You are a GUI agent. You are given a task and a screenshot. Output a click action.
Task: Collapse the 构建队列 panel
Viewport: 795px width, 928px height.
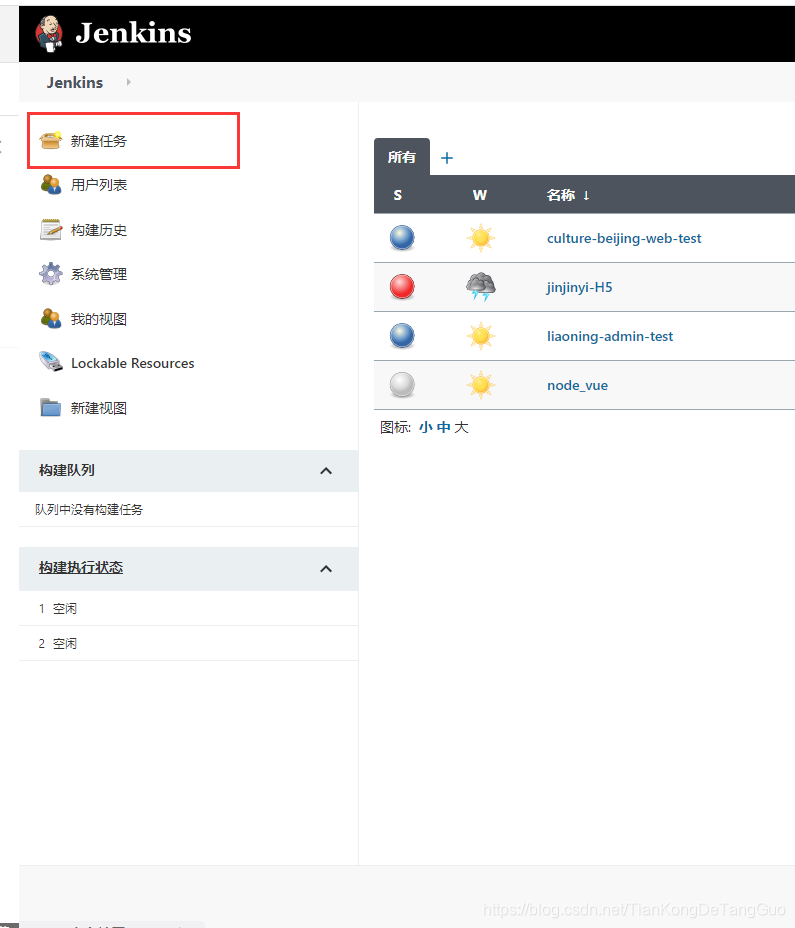[x=326, y=471]
